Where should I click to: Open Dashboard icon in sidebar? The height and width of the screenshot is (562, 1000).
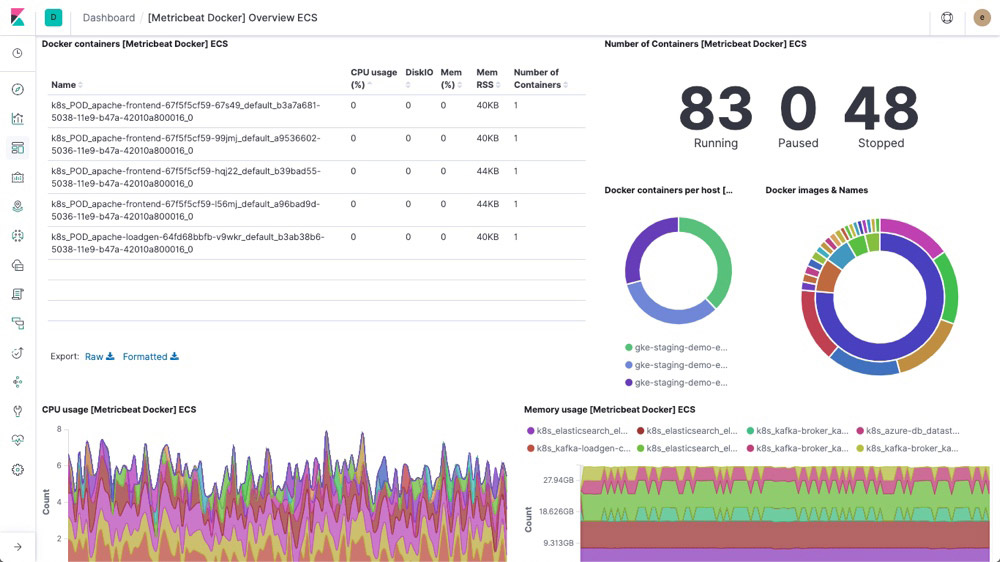coord(18,148)
